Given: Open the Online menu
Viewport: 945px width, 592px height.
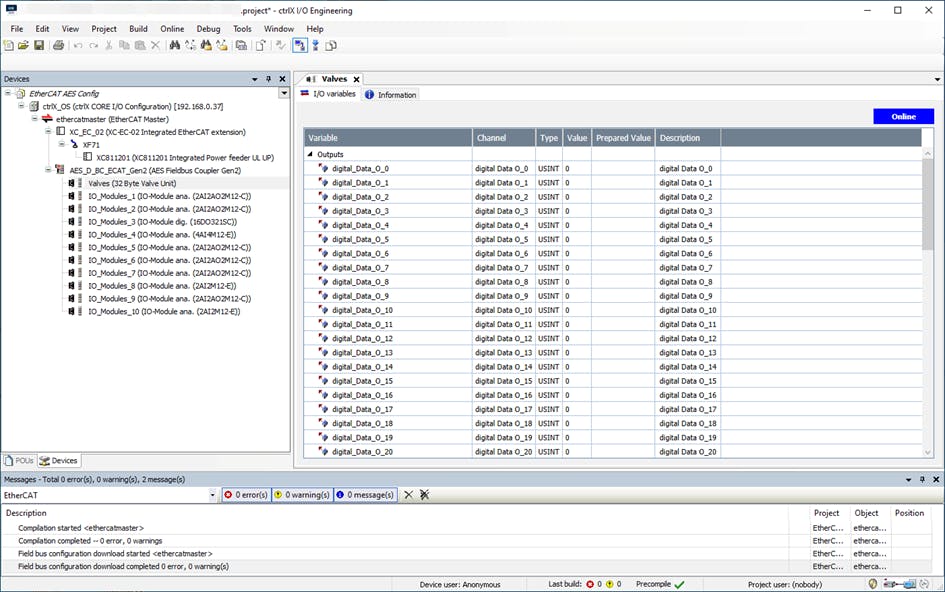Looking at the screenshot, I should tap(172, 28).
